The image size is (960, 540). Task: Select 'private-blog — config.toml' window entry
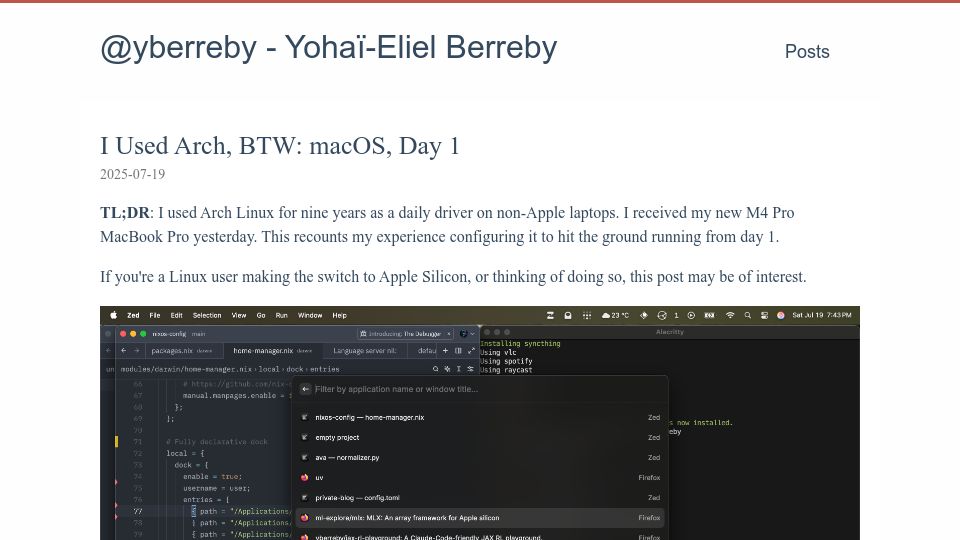[480, 498]
